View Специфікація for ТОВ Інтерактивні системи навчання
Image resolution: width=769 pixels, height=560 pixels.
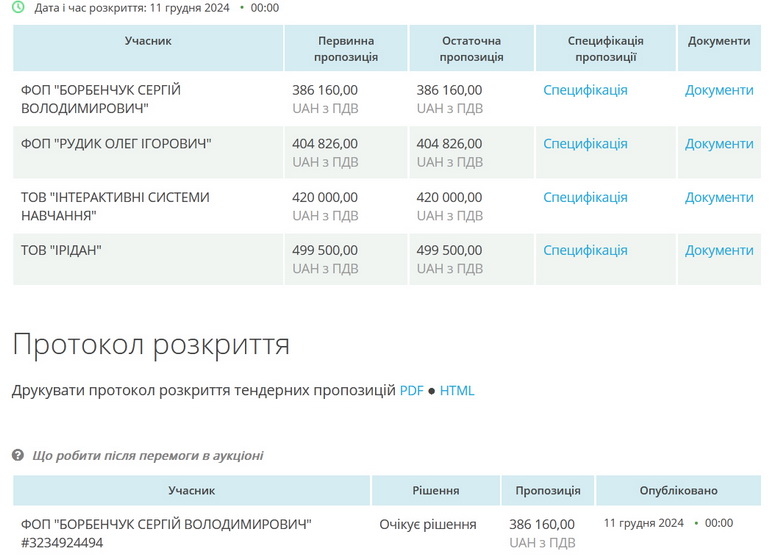[585, 197]
